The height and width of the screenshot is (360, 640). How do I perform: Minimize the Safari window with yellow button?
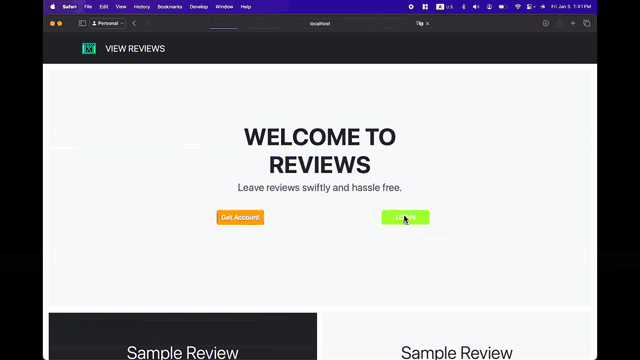pyautogui.click(x=60, y=23)
